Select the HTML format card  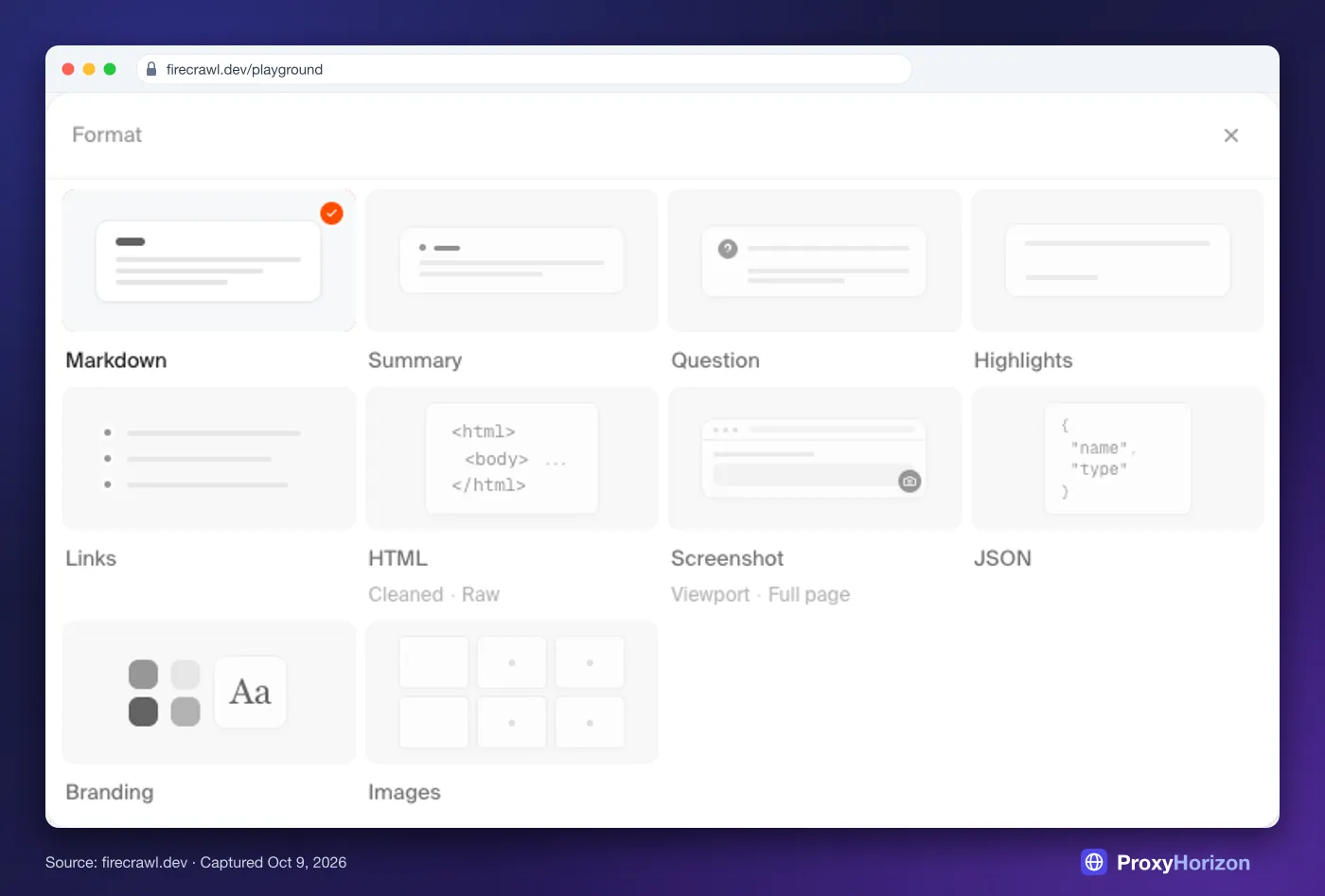click(511, 458)
